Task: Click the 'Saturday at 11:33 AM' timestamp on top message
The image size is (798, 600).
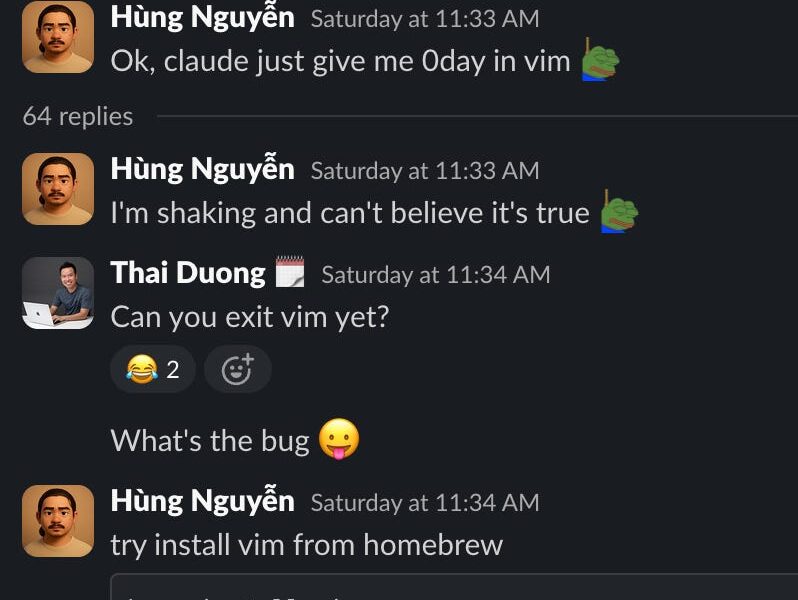Action: point(425,19)
